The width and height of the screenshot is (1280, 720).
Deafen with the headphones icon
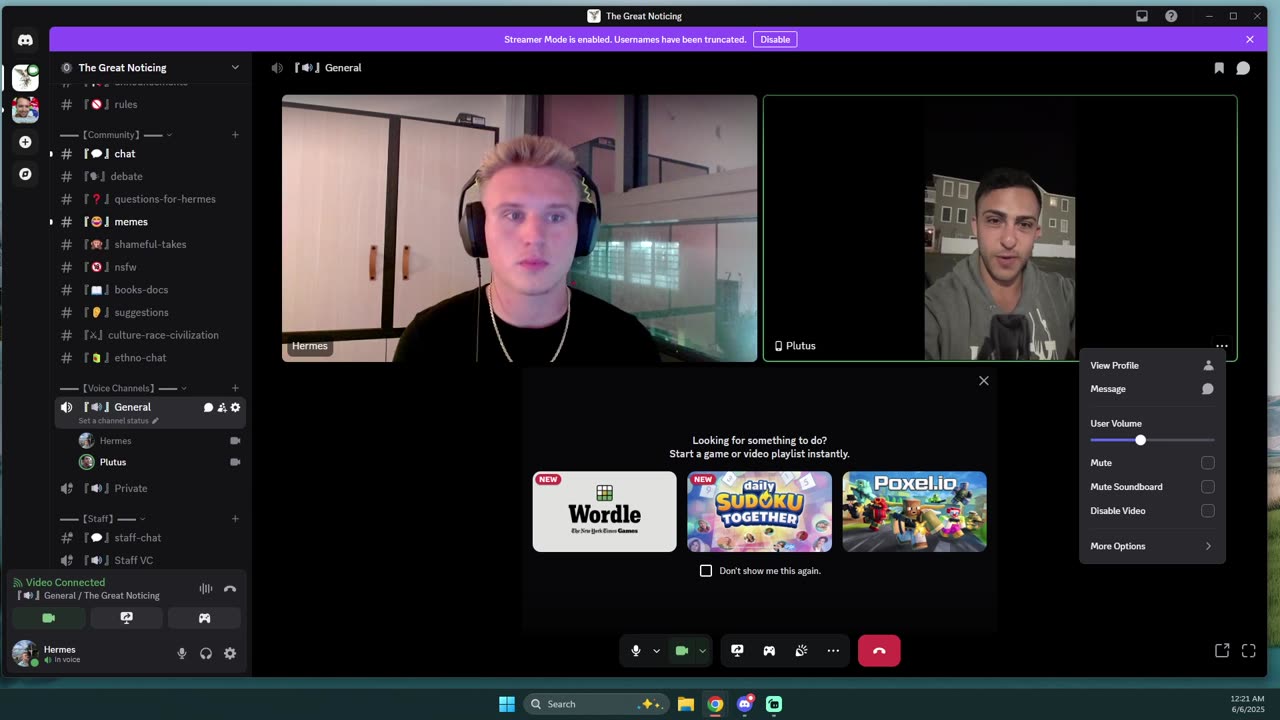206,653
